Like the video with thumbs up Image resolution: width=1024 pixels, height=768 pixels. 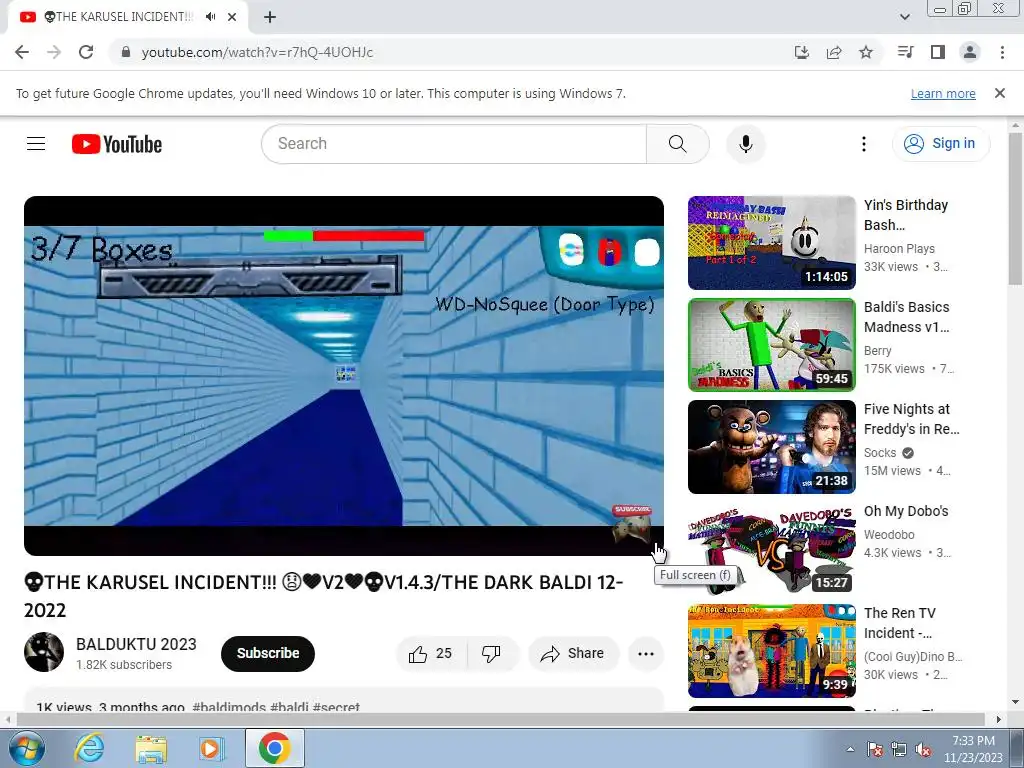point(431,654)
